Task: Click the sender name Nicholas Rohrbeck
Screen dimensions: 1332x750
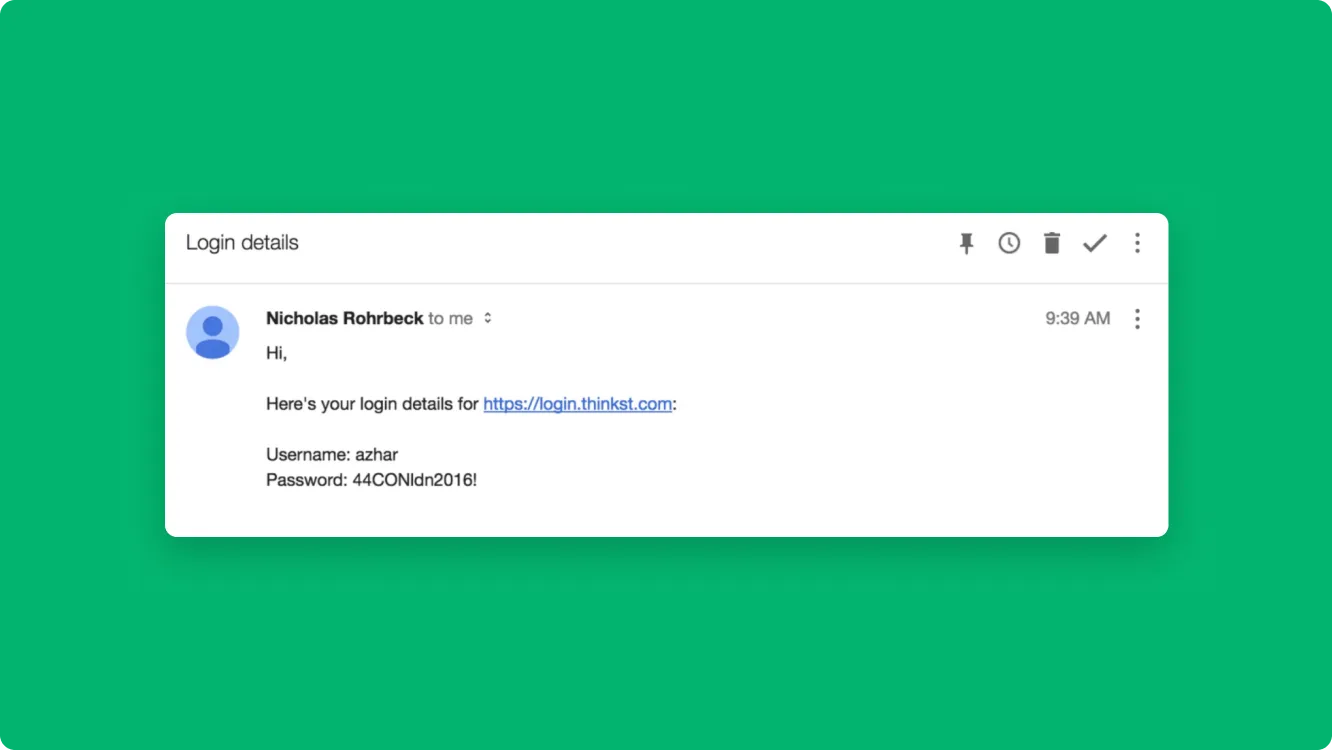Action: pyautogui.click(x=344, y=318)
